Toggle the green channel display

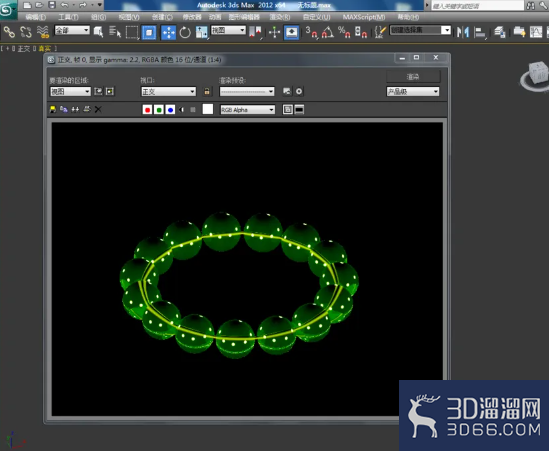159,110
